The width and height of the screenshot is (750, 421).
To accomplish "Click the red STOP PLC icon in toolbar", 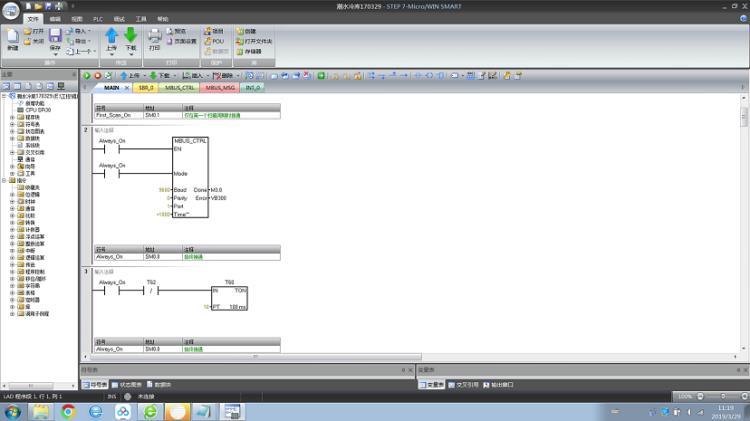I will point(98,76).
